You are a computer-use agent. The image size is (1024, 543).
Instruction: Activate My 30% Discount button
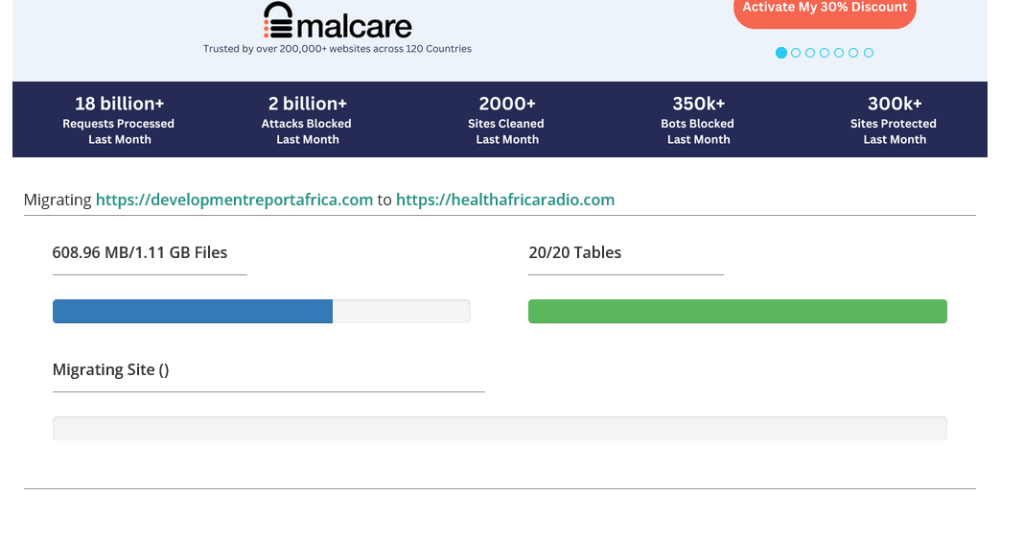824,9
